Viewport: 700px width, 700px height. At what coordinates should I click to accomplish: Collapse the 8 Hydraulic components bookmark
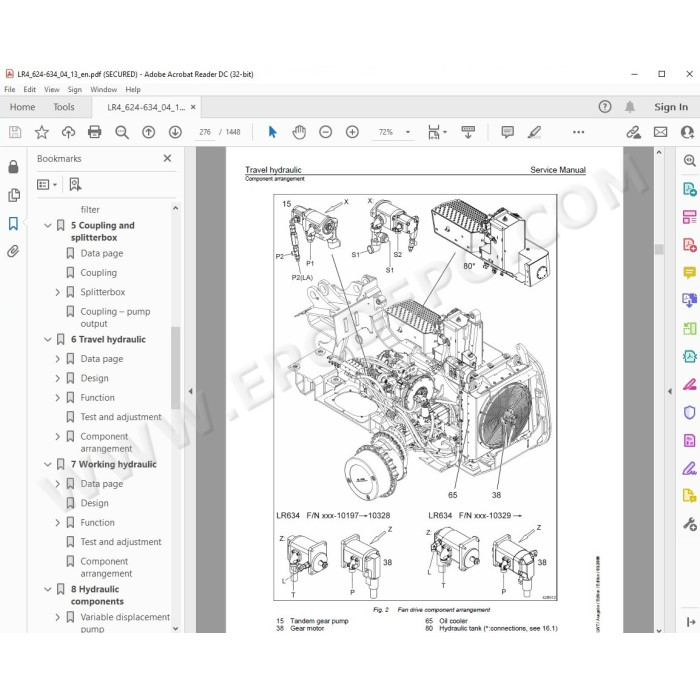[x=48, y=590]
